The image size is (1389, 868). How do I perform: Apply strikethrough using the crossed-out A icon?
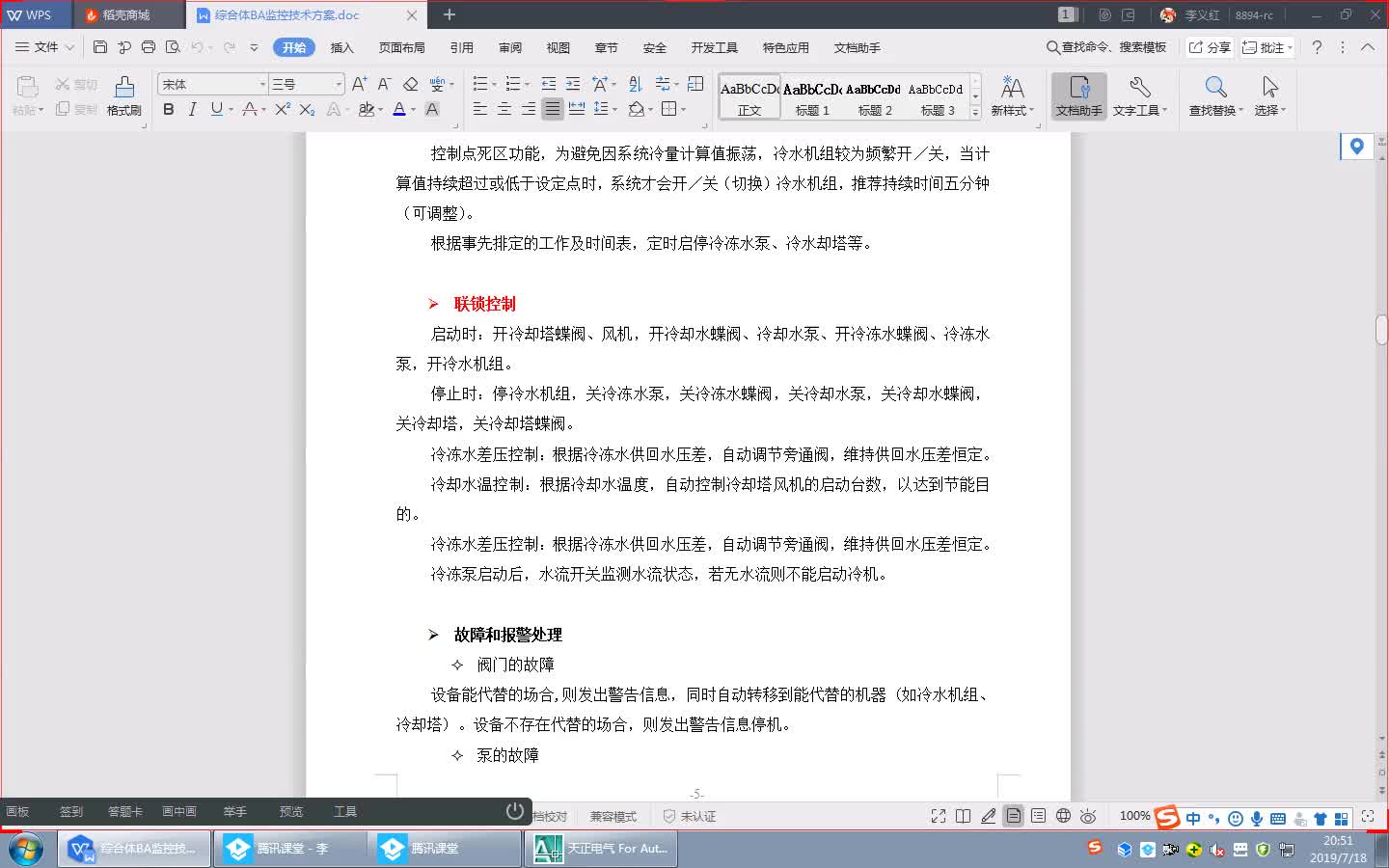250,109
